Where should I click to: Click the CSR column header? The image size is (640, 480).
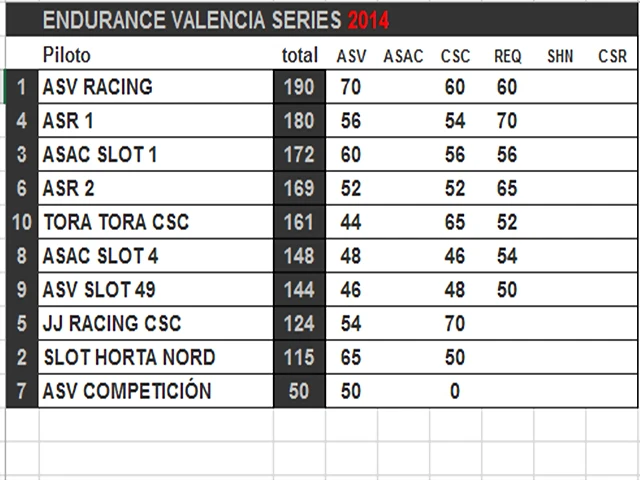pyautogui.click(x=612, y=56)
